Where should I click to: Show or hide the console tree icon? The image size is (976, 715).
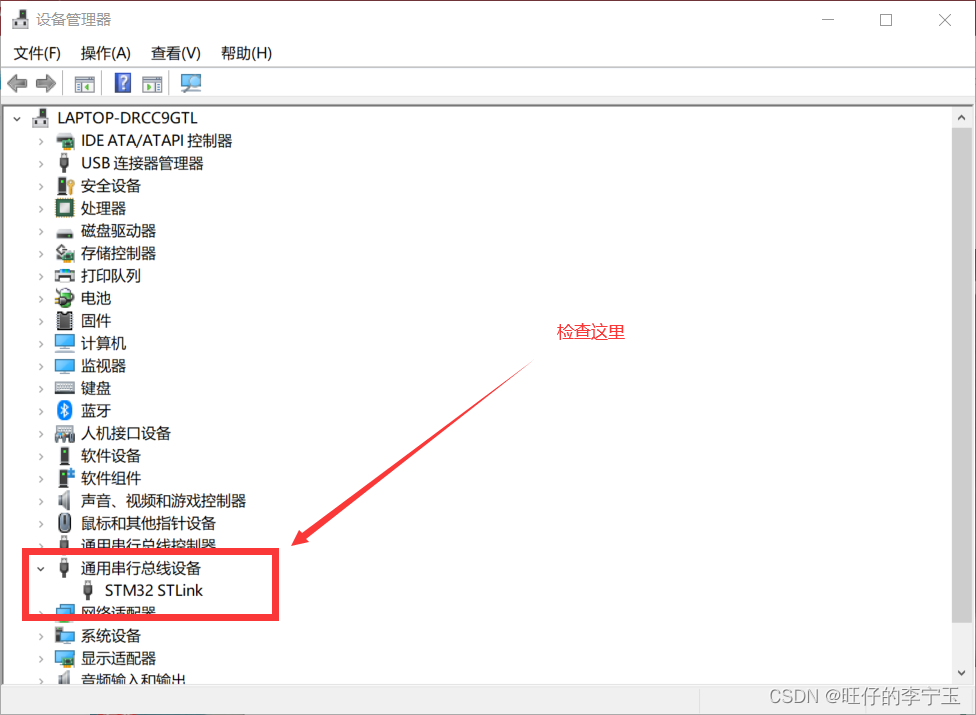85,83
